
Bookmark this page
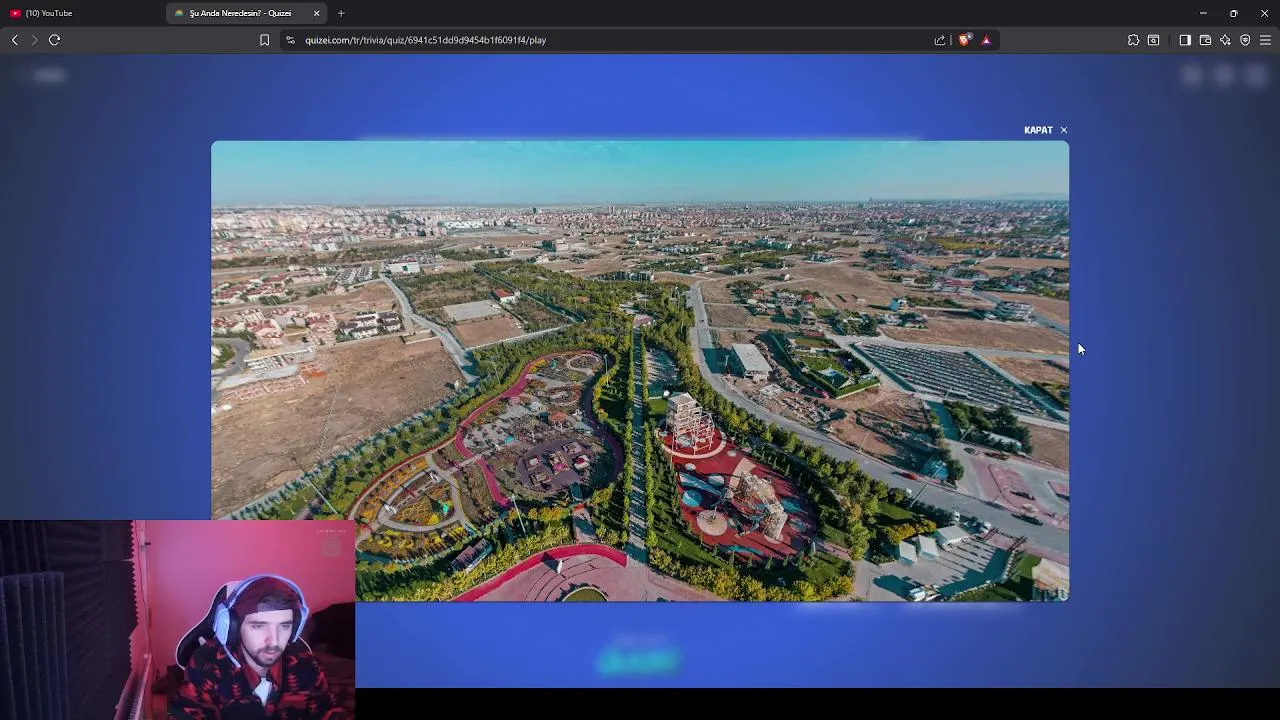264,40
